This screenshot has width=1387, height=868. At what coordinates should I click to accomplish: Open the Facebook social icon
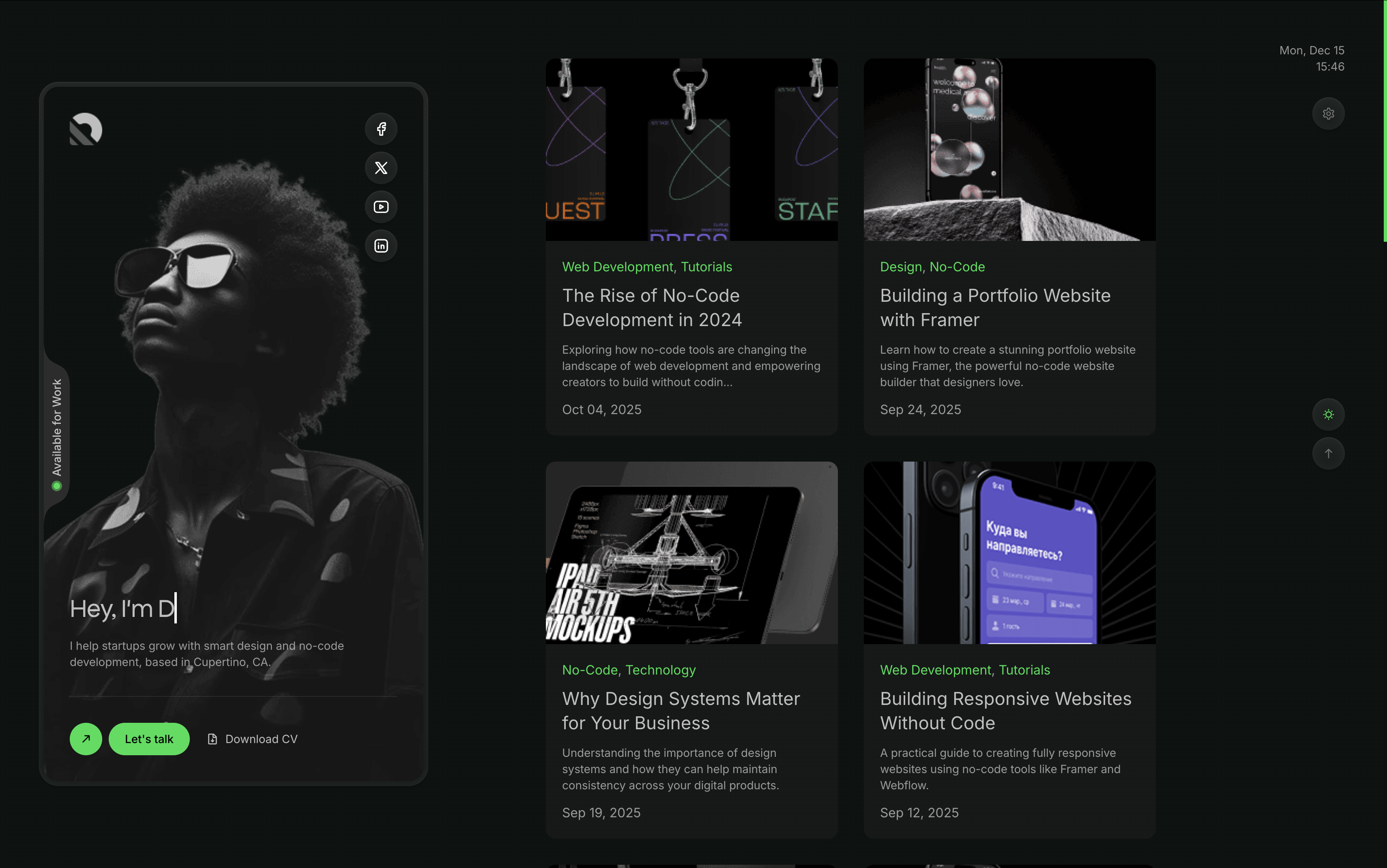[381, 129]
